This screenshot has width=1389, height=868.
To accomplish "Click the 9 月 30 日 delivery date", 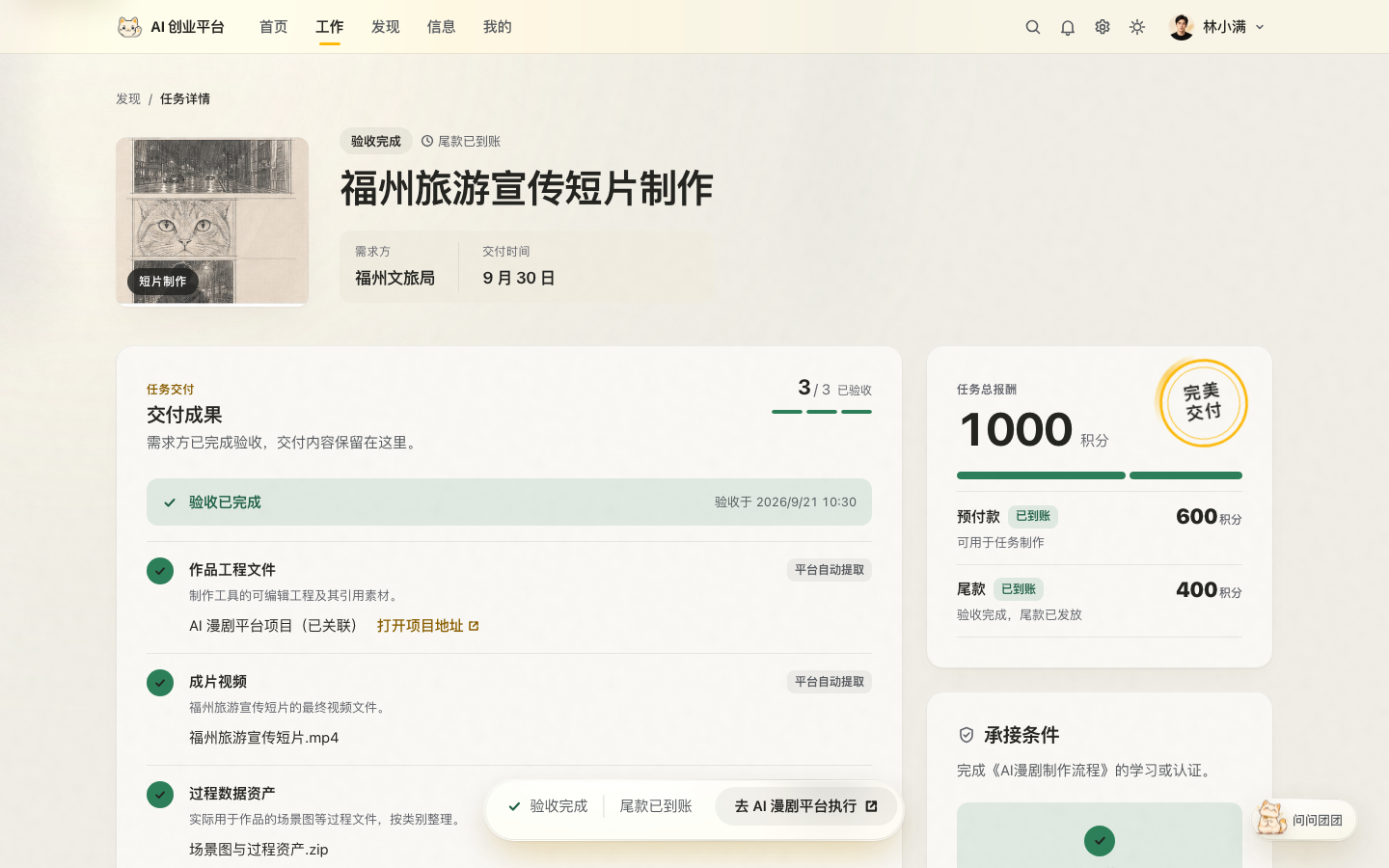I will [519, 278].
